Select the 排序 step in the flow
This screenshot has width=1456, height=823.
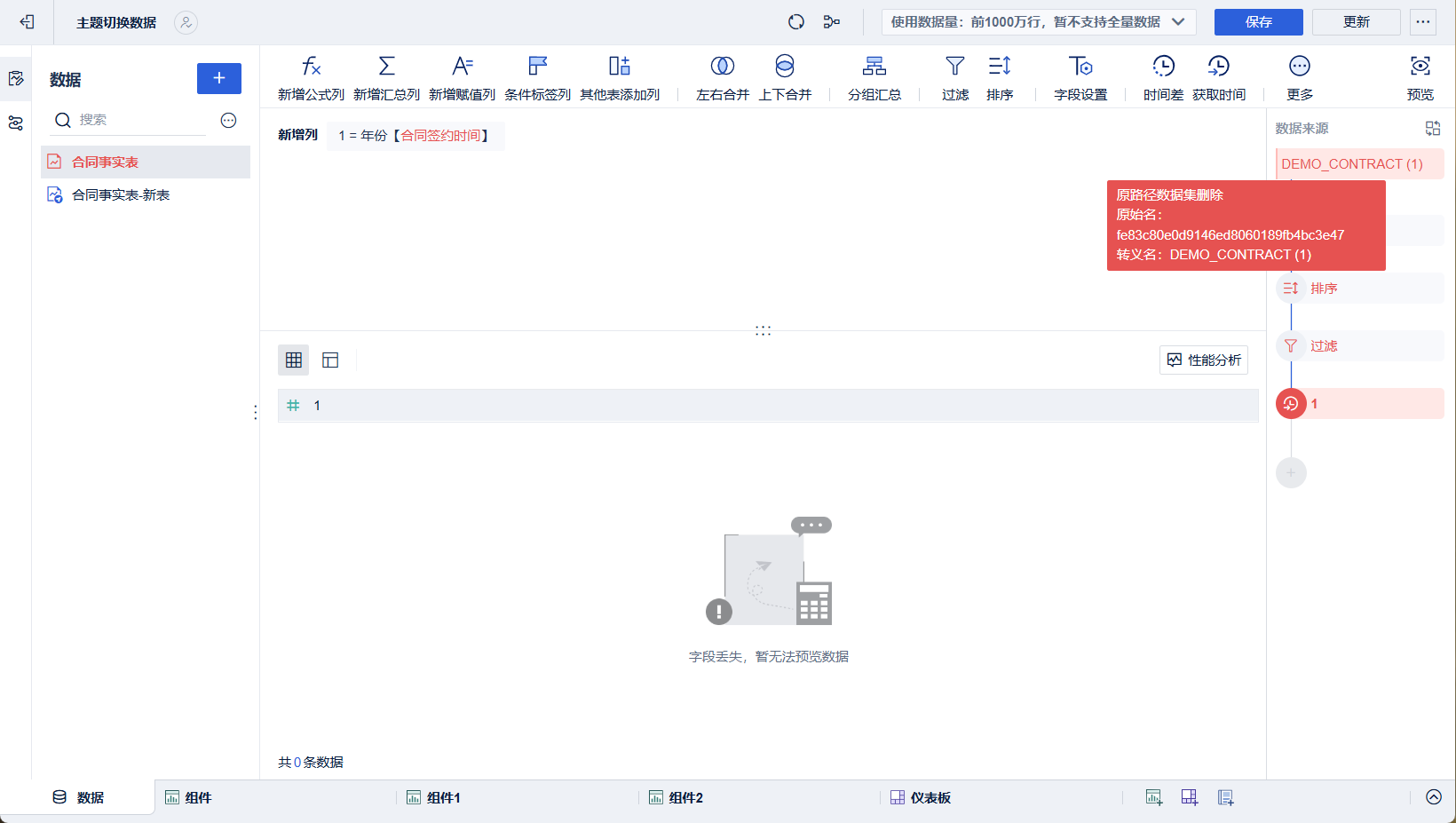(1360, 288)
